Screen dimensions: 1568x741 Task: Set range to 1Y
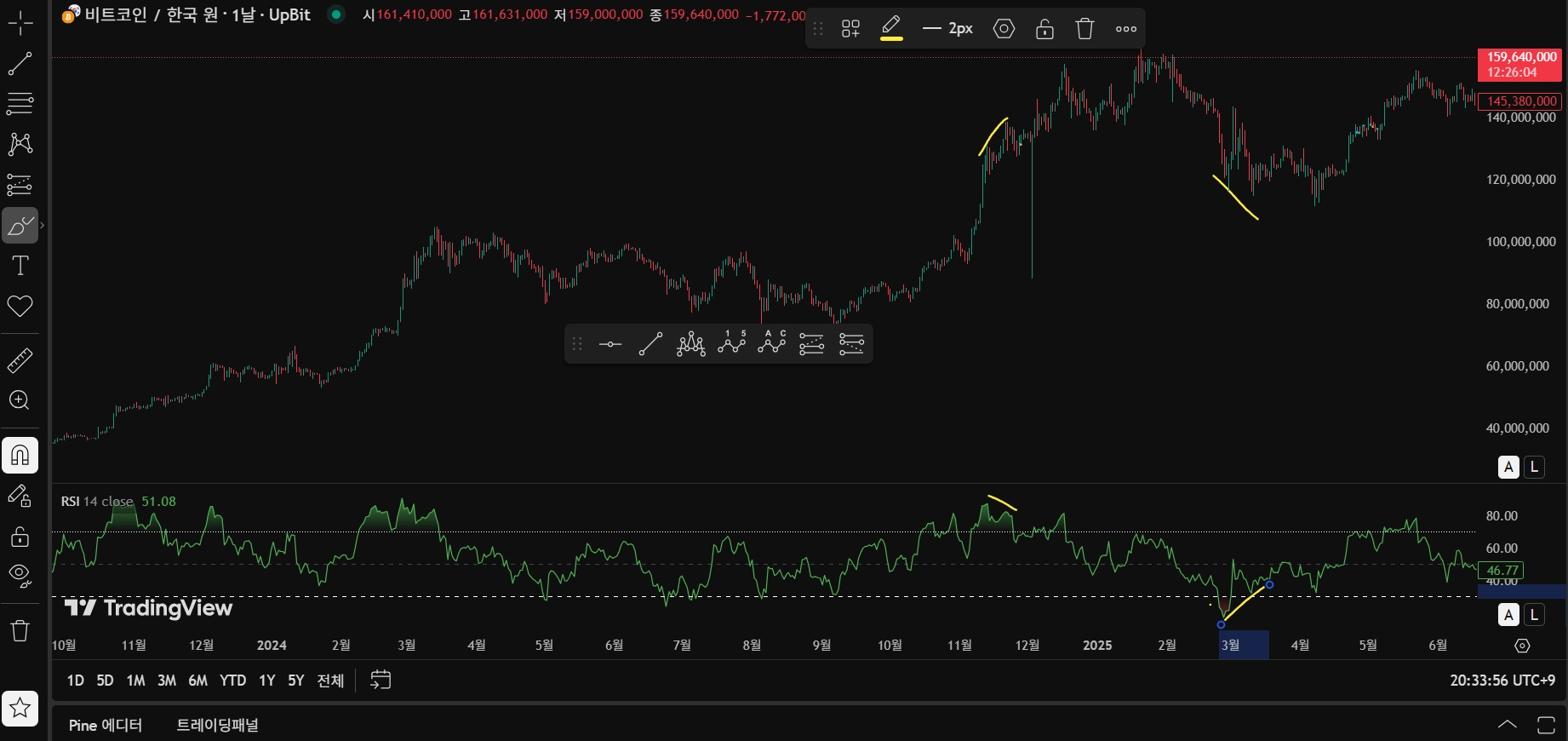point(267,681)
